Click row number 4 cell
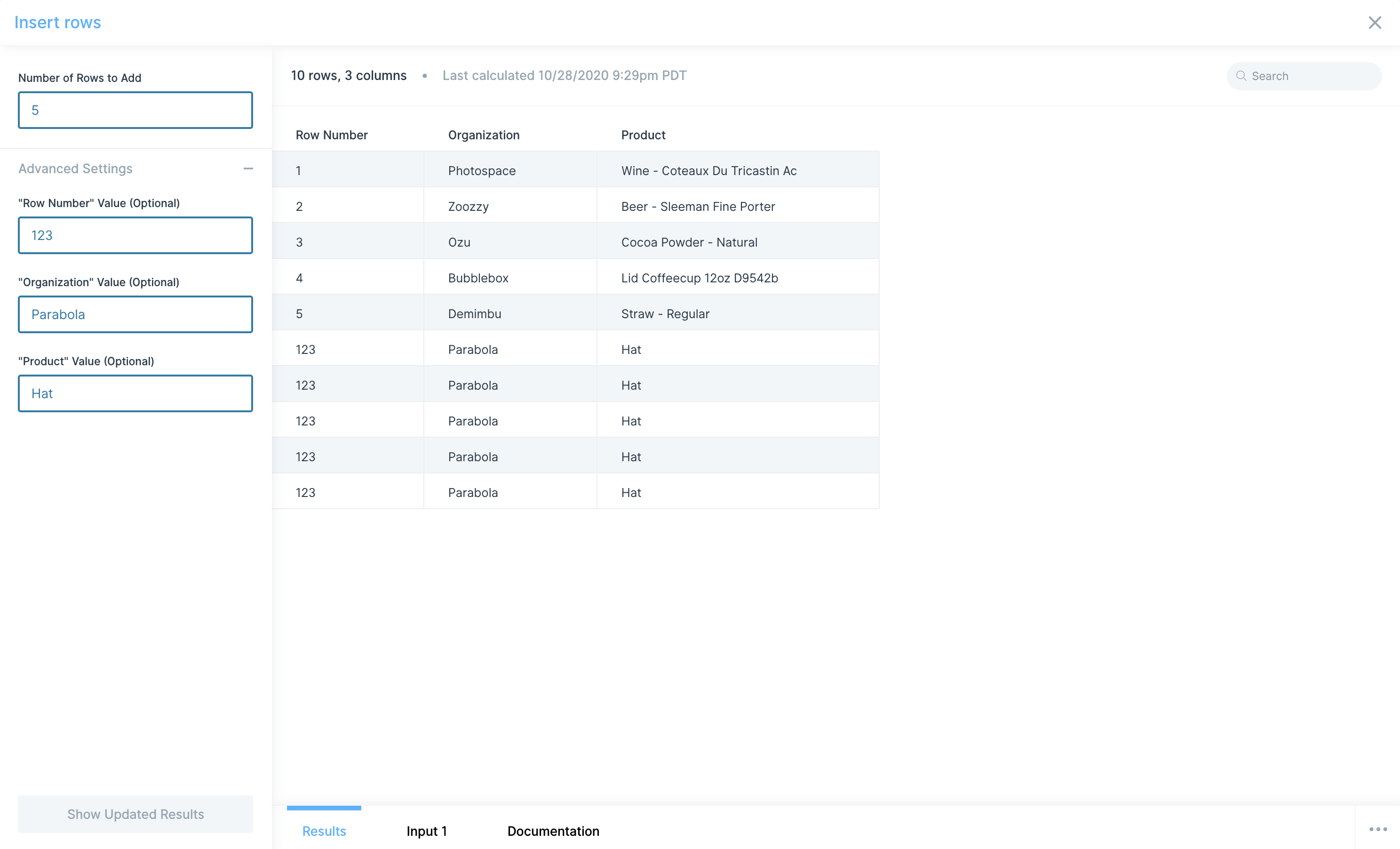 [348, 278]
